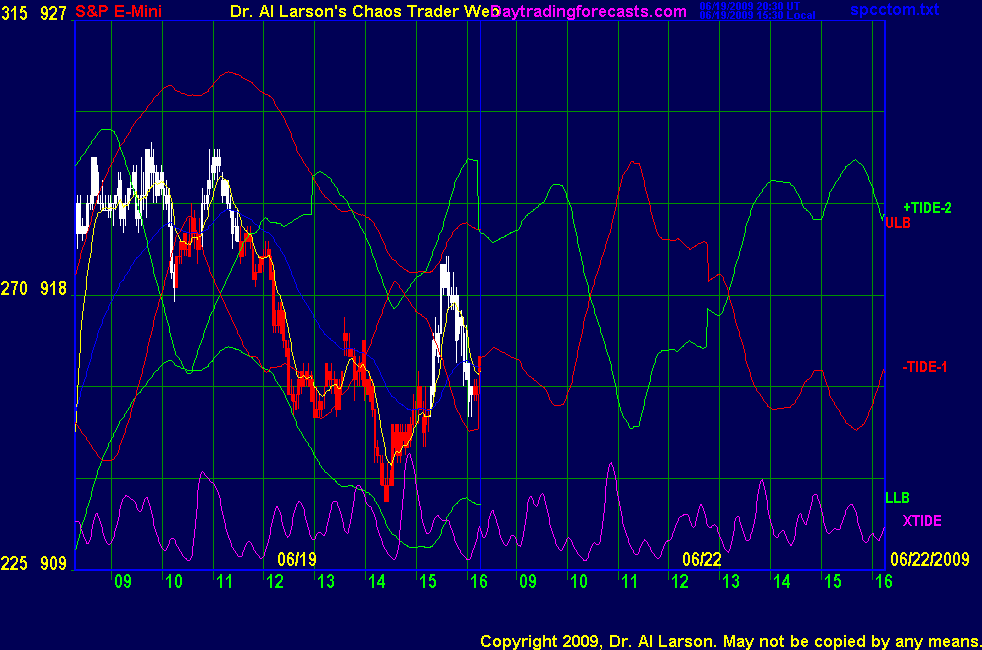This screenshot has height=650, width=982.
Task: Click the green "LLB" legend label
Action: (897, 498)
